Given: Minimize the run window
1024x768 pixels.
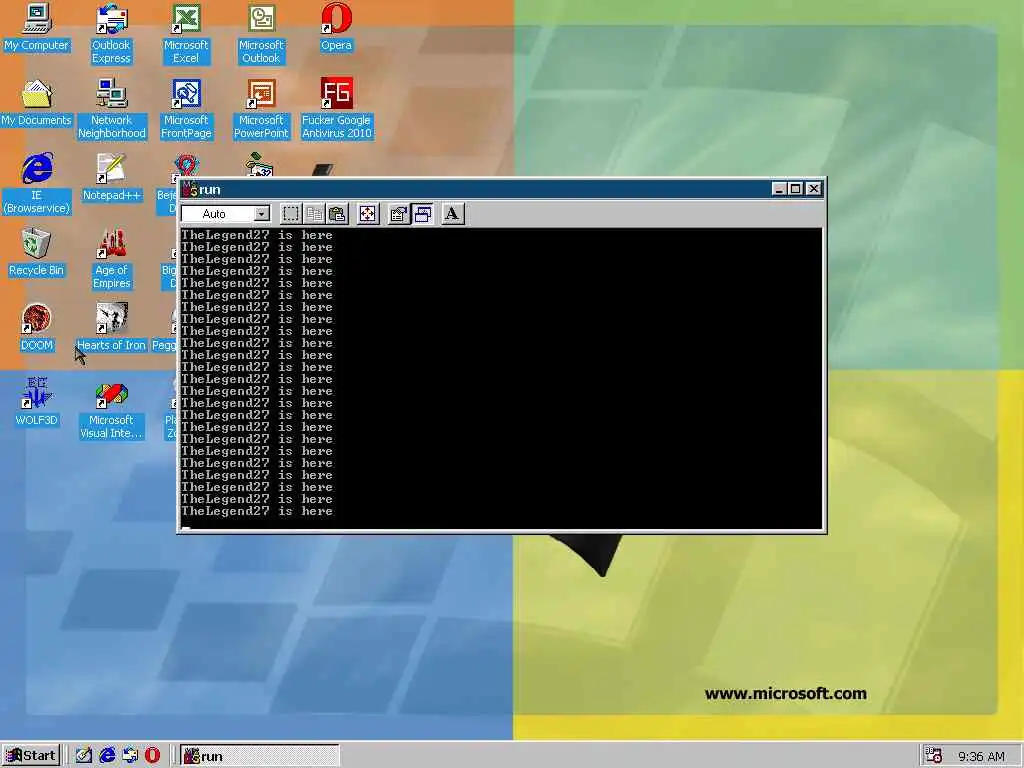Looking at the screenshot, I should point(778,189).
